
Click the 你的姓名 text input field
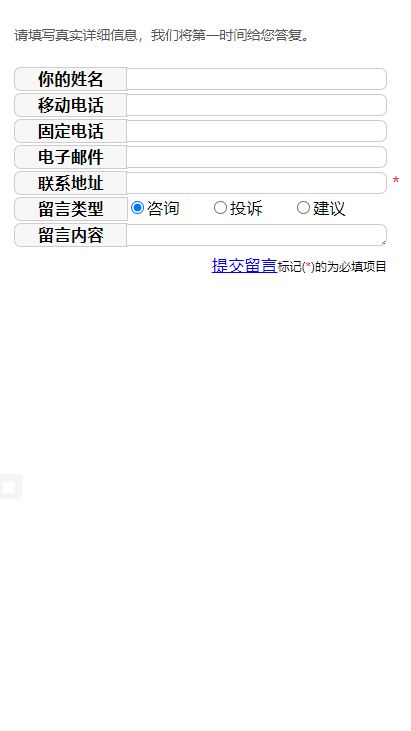pyautogui.click(x=256, y=79)
